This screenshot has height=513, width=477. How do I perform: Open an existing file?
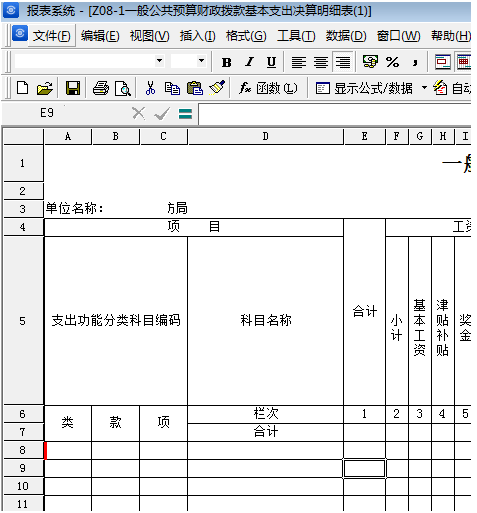pos(45,88)
